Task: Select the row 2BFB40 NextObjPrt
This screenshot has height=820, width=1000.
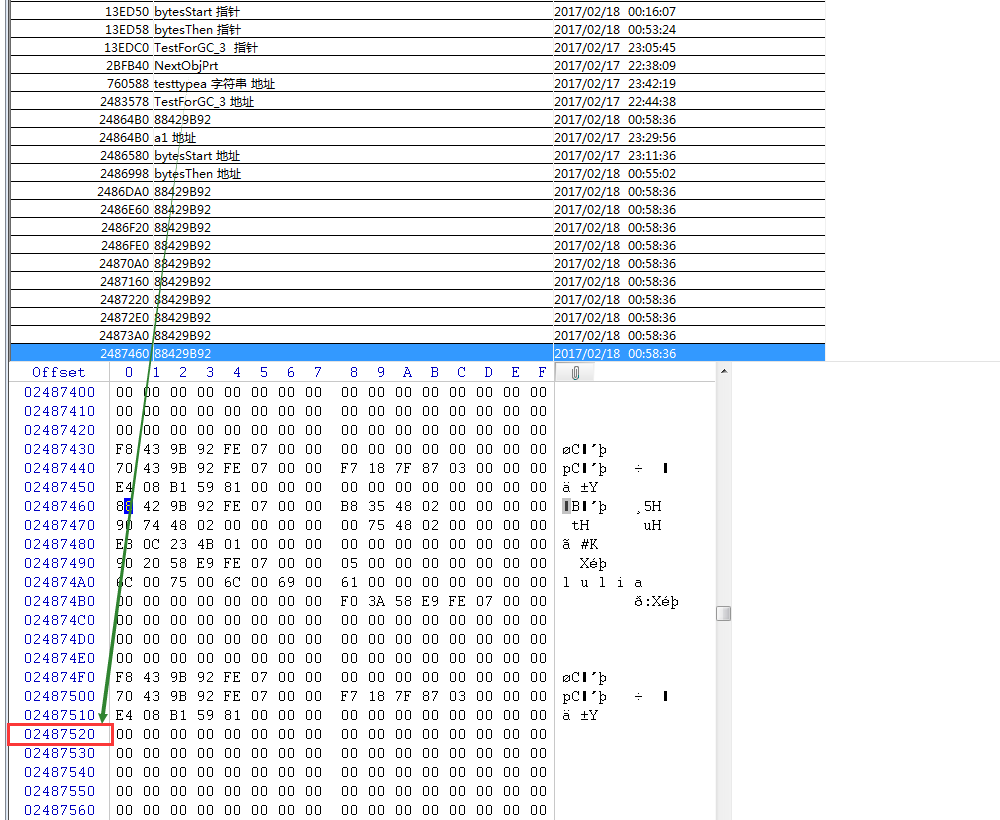Action: pyautogui.click(x=418, y=66)
